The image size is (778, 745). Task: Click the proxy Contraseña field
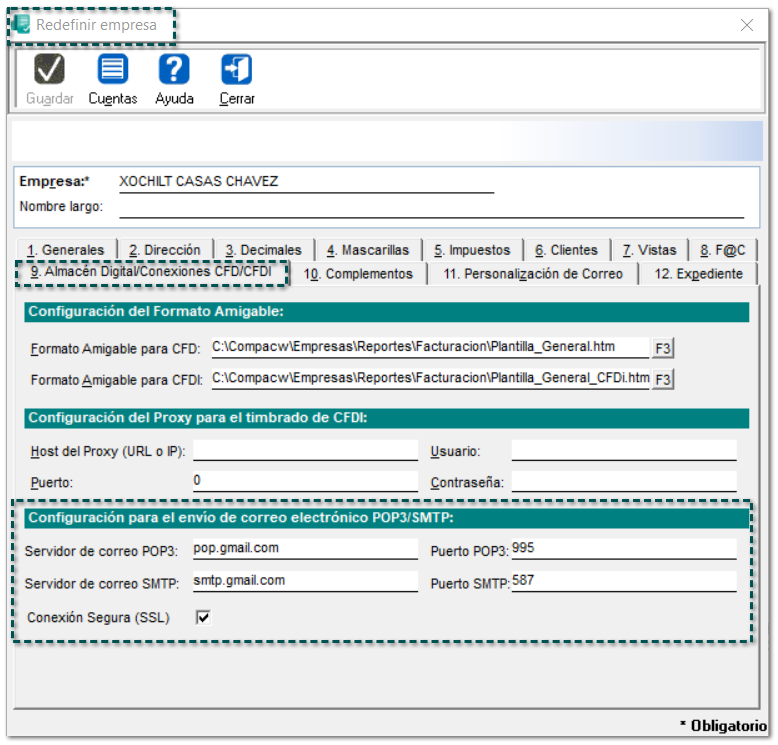[x=623, y=482]
